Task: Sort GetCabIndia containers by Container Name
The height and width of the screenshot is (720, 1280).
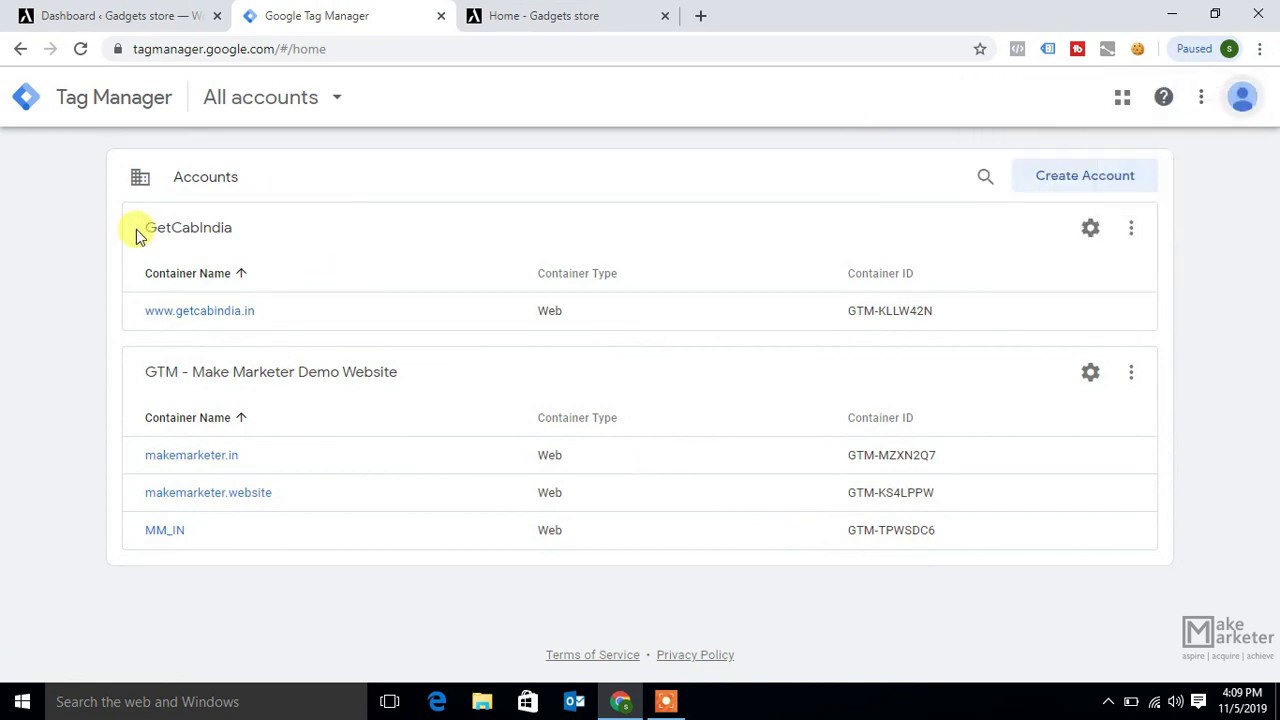Action: coord(195,273)
